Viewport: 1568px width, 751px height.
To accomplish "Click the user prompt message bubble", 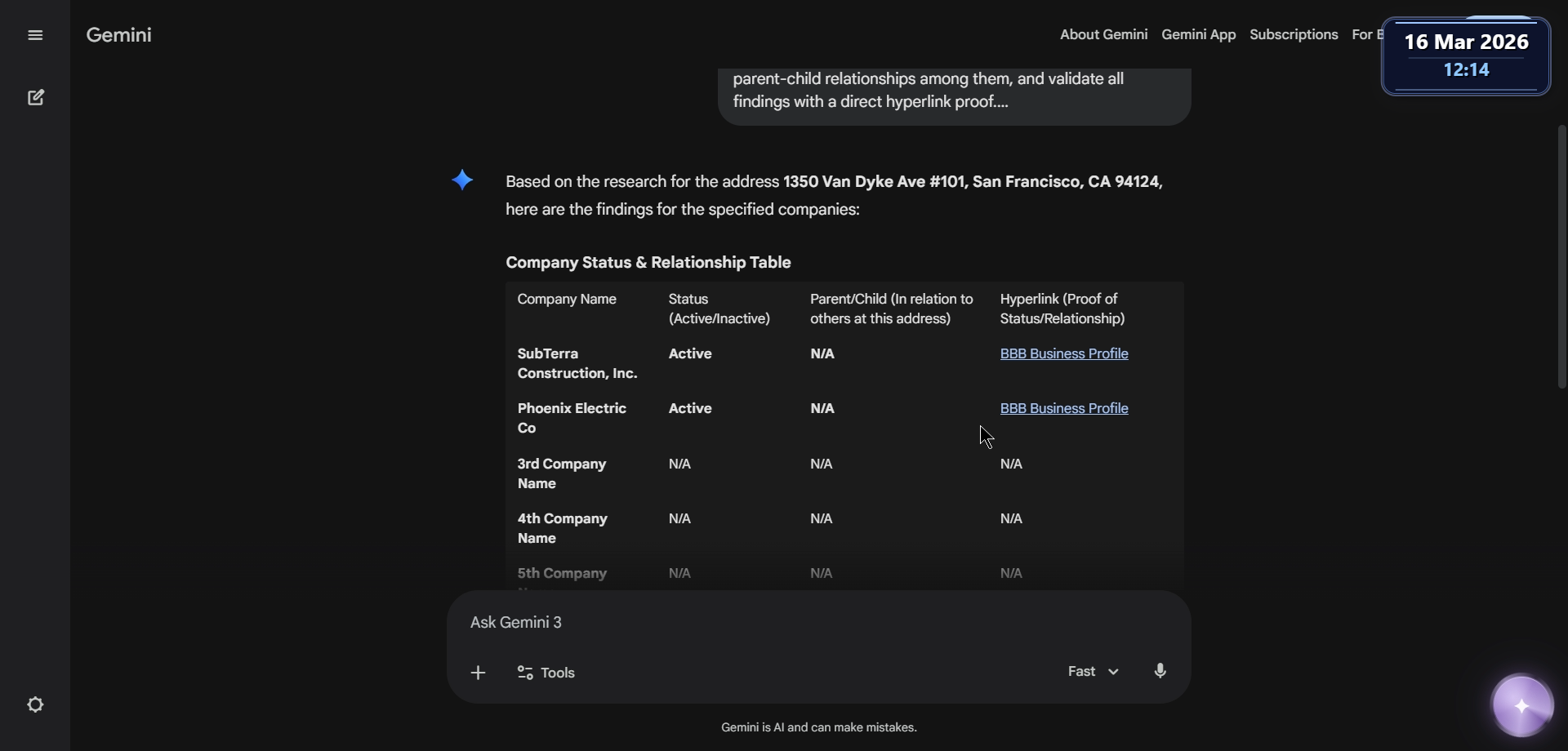I will click(x=954, y=91).
